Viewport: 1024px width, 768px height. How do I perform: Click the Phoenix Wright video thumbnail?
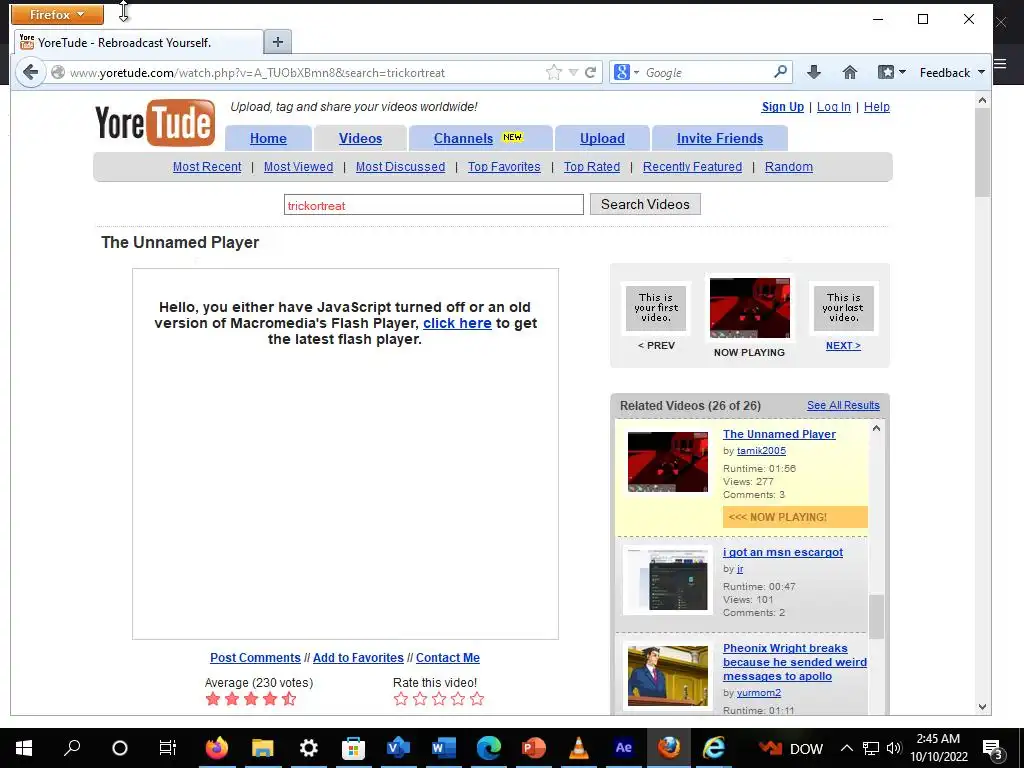(667, 676)
